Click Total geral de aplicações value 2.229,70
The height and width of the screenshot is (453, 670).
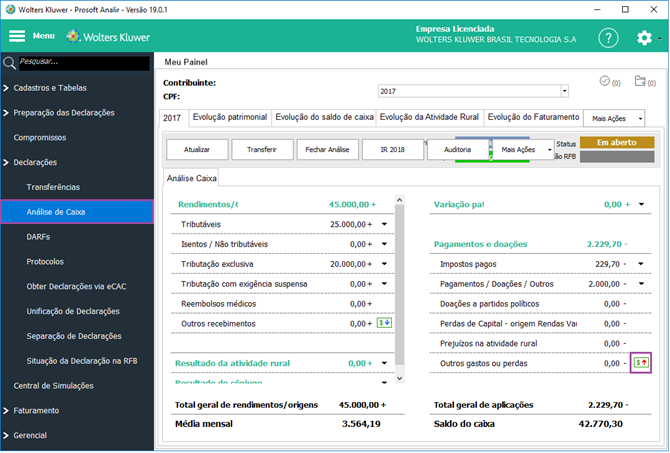click(x=605, y=405)
